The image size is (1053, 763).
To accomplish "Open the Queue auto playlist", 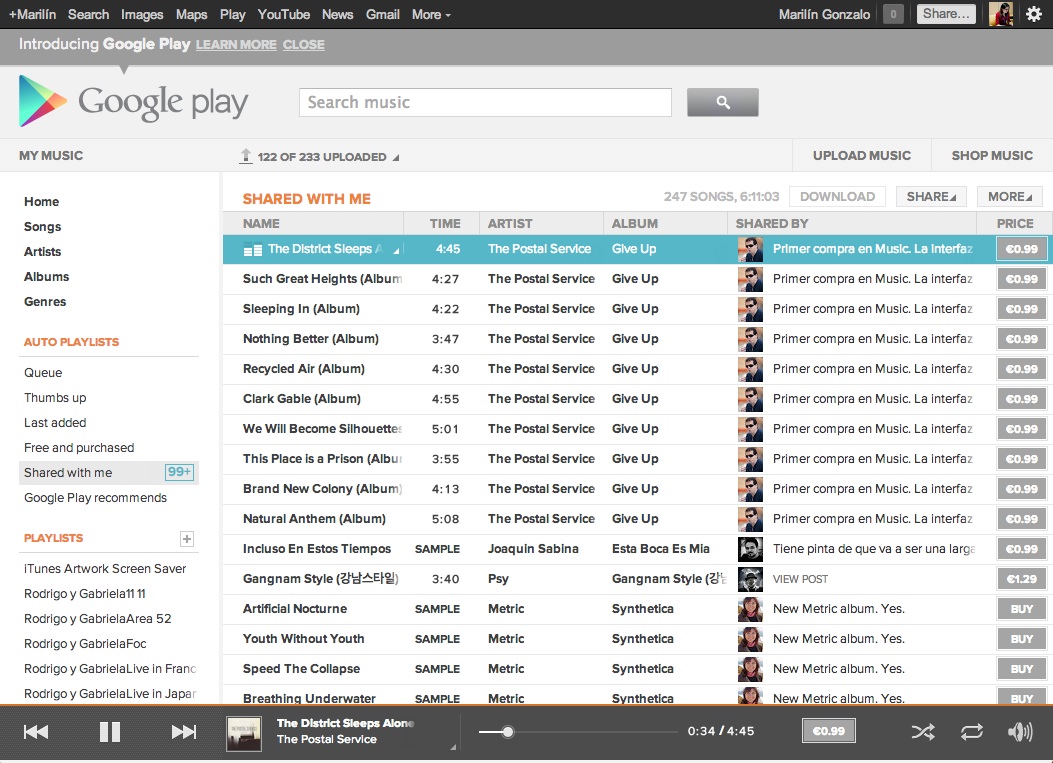I will [43, 373].
